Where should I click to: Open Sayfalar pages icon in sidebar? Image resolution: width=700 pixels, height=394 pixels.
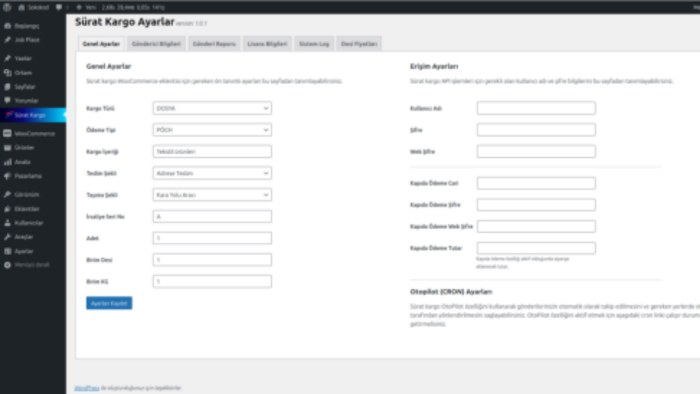8,87
